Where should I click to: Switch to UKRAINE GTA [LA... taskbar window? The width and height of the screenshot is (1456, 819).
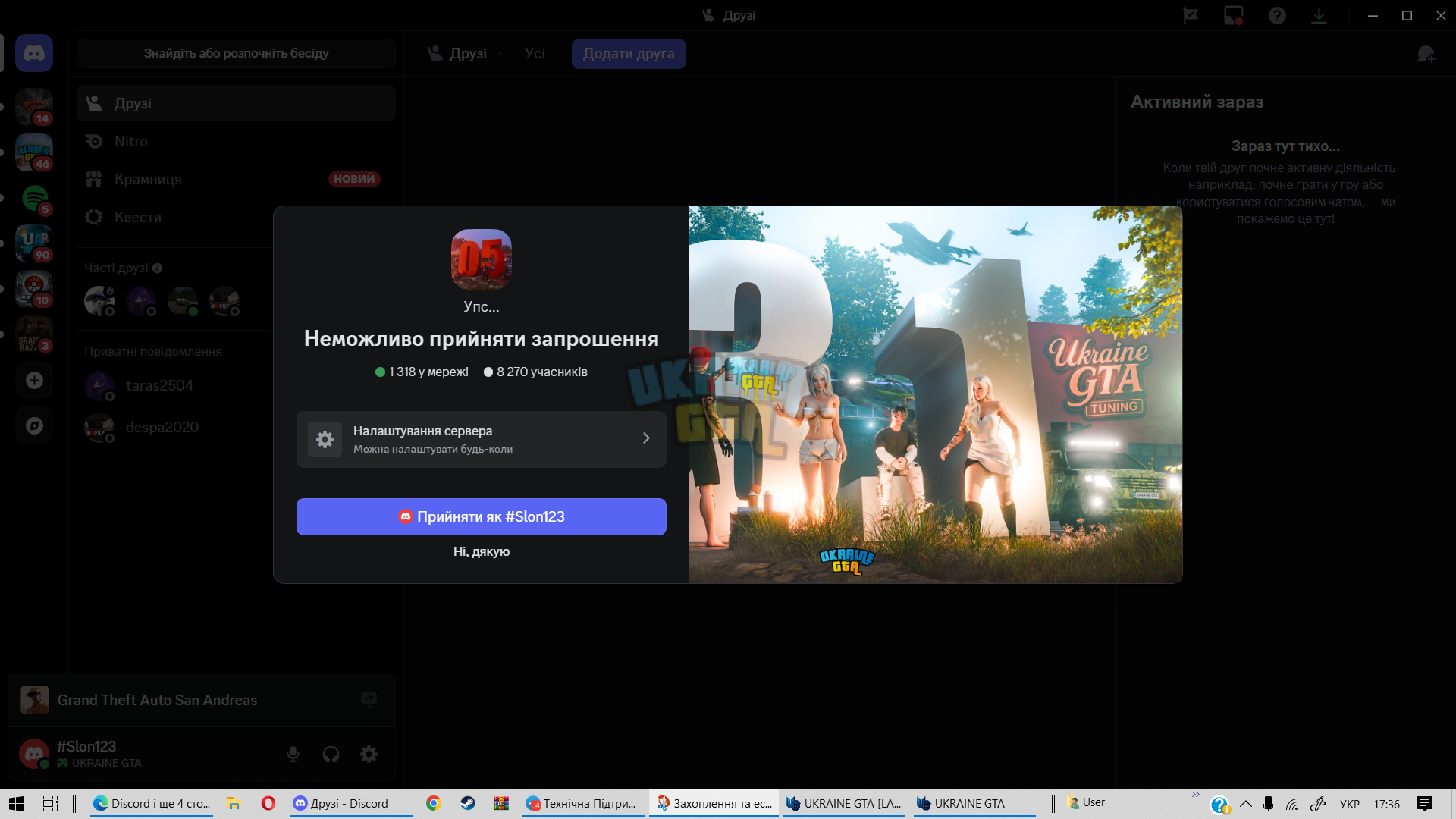[x=843, y=804]
